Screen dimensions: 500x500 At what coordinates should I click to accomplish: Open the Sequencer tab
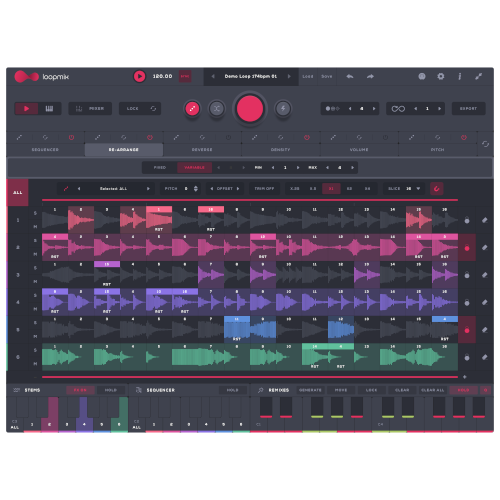(45, 150)
